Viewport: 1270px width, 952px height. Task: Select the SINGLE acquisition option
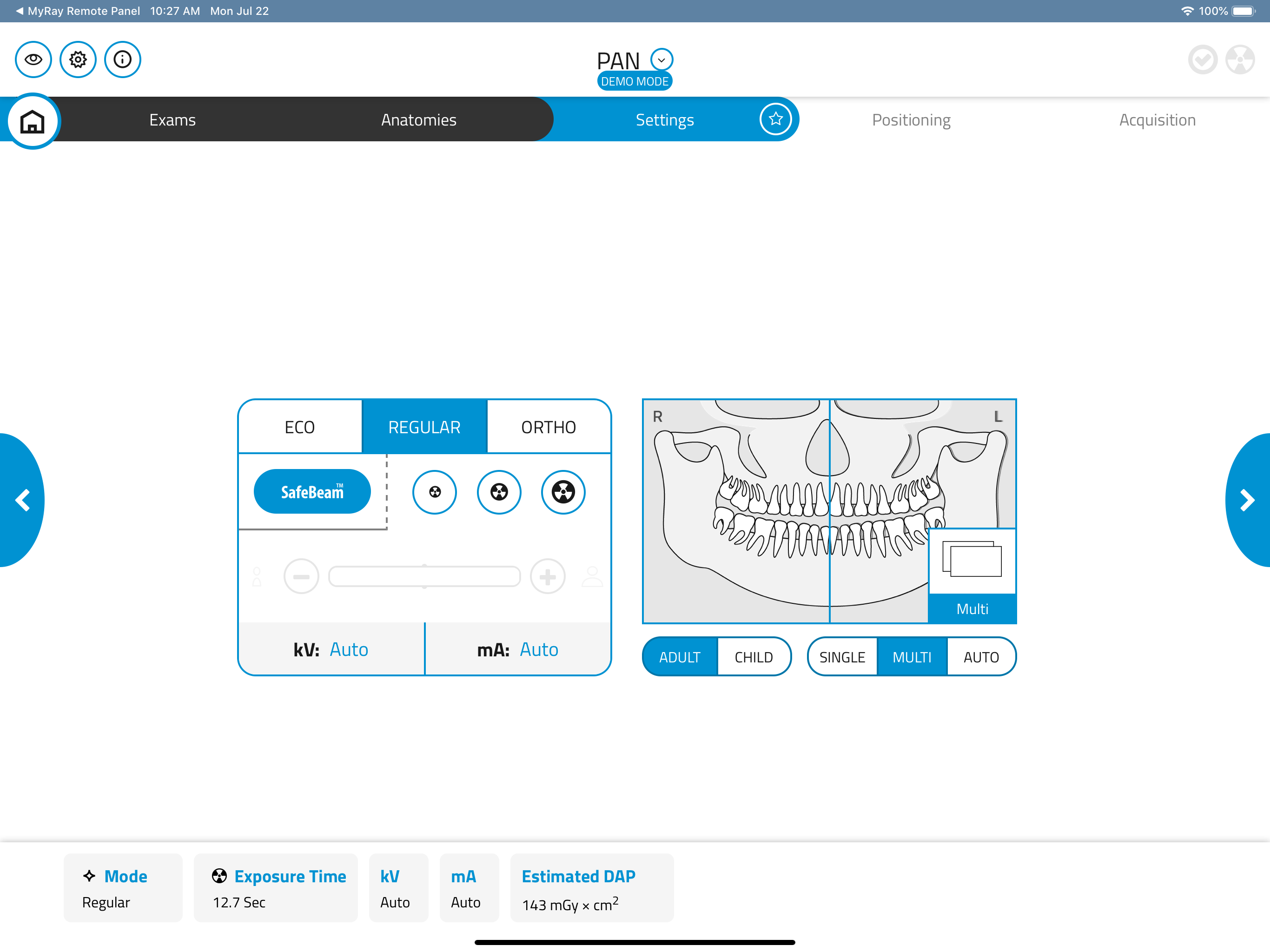[x=842, y=657]
